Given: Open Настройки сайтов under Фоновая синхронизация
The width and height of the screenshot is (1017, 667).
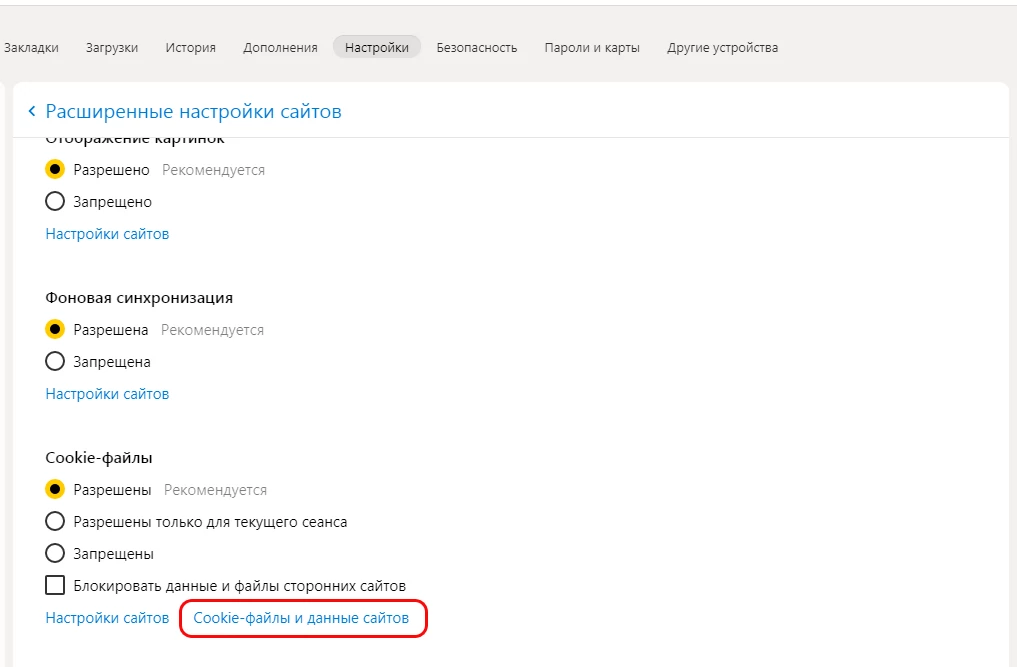Looking at the screenshot, I should (107, 394).
